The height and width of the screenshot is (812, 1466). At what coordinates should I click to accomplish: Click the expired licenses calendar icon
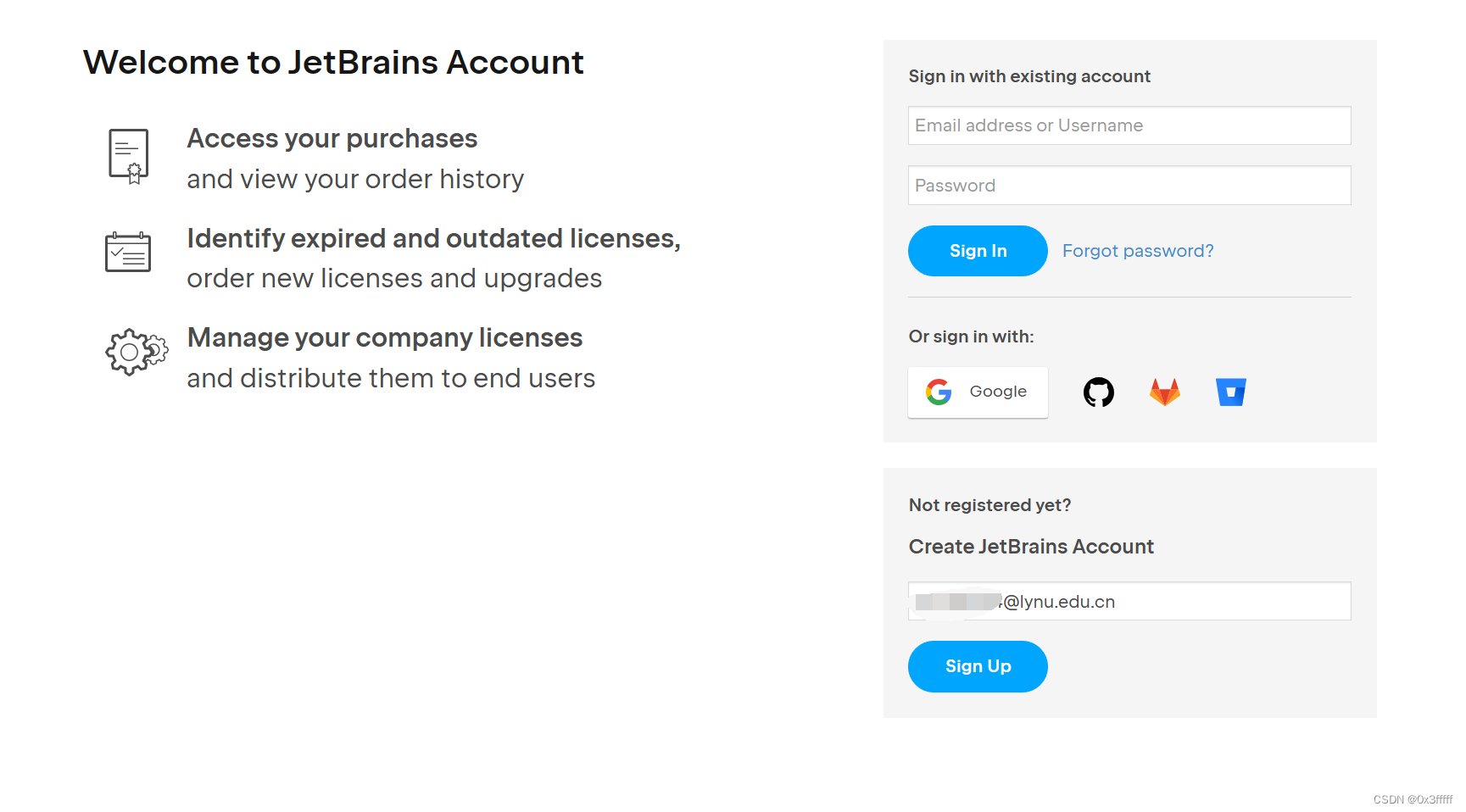[x=128, y=251]
